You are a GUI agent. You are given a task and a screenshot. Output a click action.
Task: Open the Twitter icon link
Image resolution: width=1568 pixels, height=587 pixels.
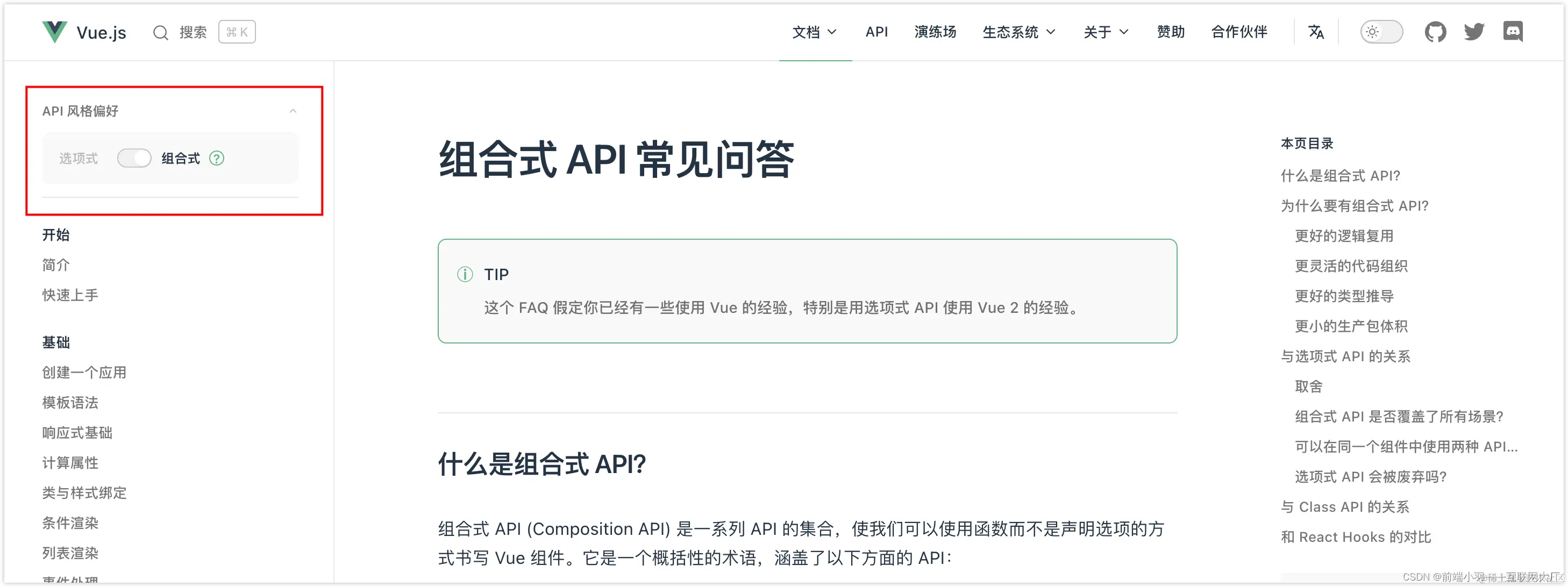1474,32
